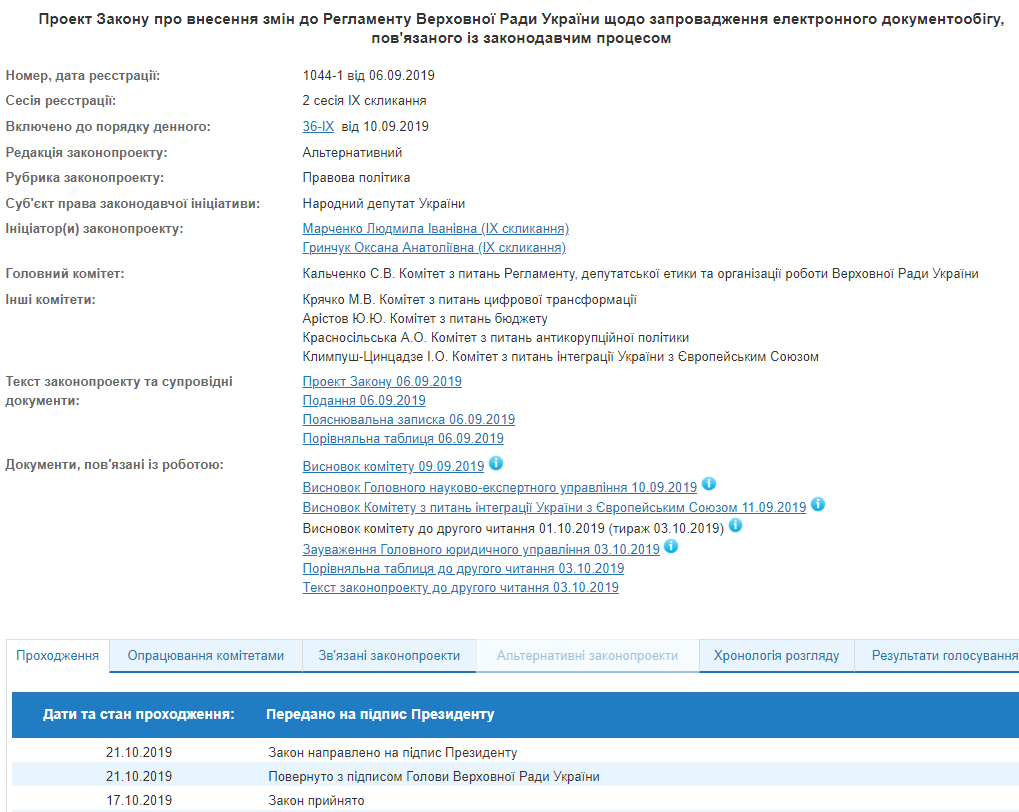Click info icon next to second reading conclusion (тираж 03.10.2019)
The height and width of the screenshot is (812, 1019).
coord(735,525)
